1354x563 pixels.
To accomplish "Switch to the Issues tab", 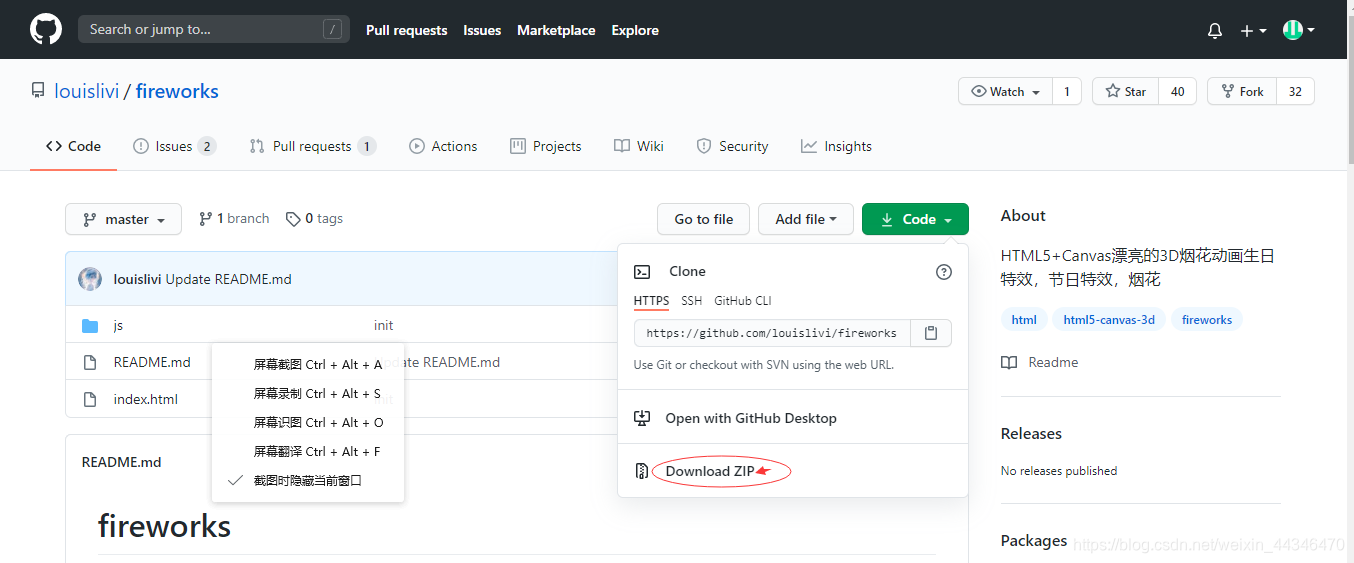I will click(x=174, y=146).
